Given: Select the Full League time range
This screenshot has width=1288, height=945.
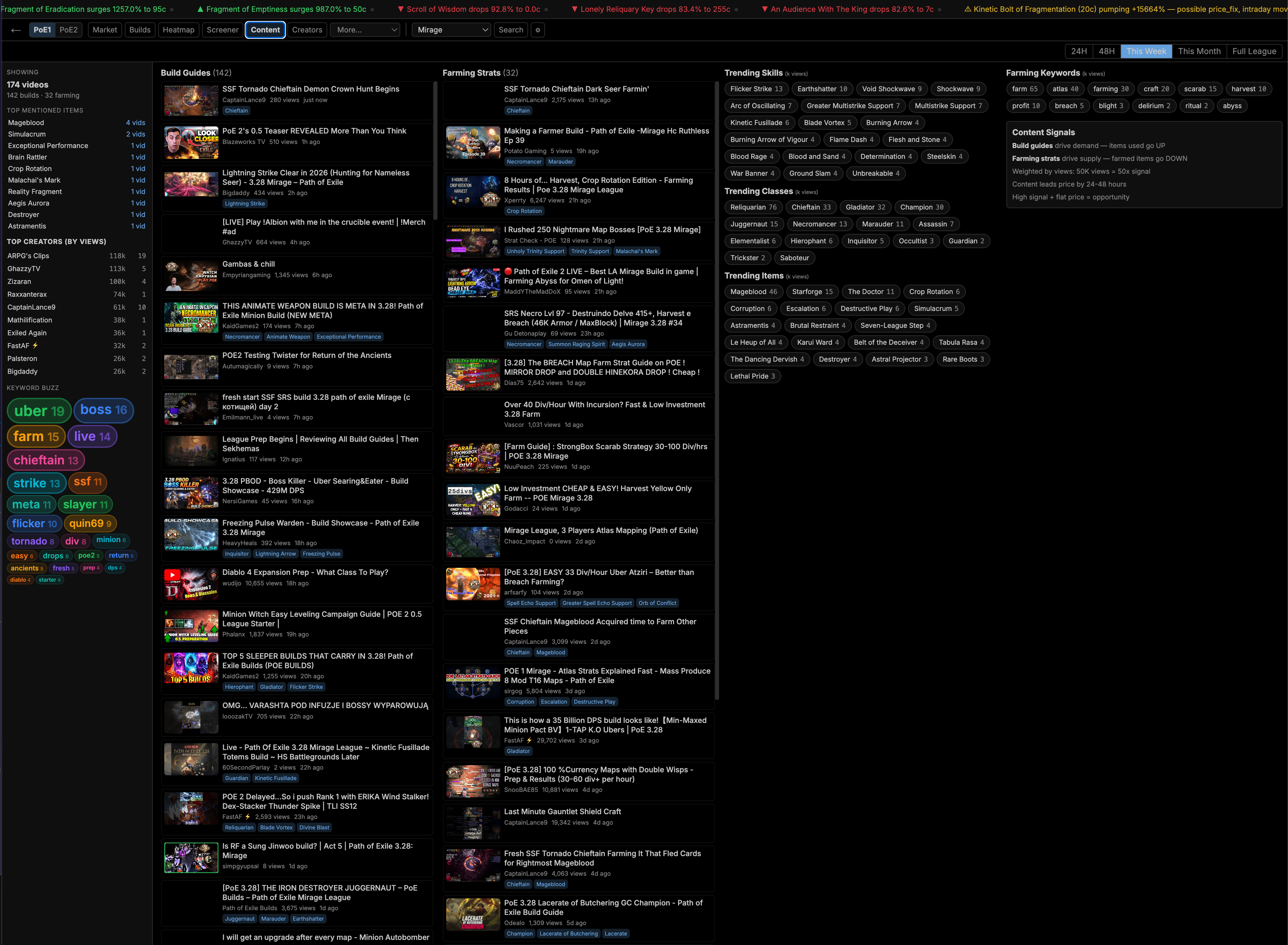Looking at the screenshot, I should pos(1254,51).
